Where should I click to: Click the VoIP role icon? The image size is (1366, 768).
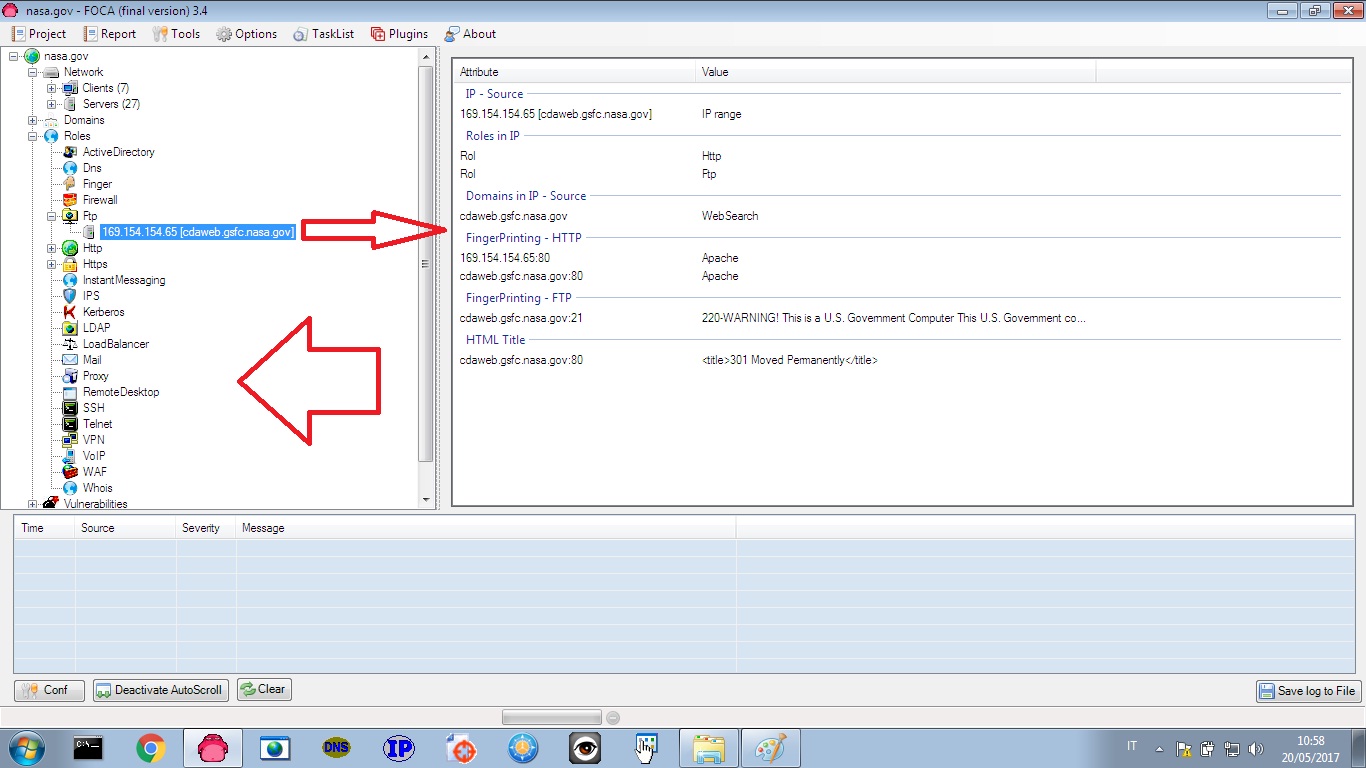click(x=70, y=456)
